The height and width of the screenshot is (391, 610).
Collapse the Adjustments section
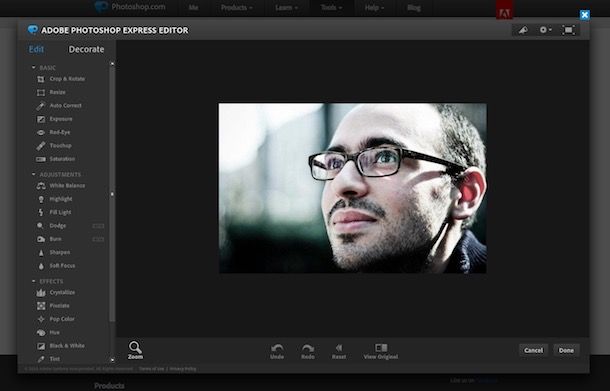[33, 174]
